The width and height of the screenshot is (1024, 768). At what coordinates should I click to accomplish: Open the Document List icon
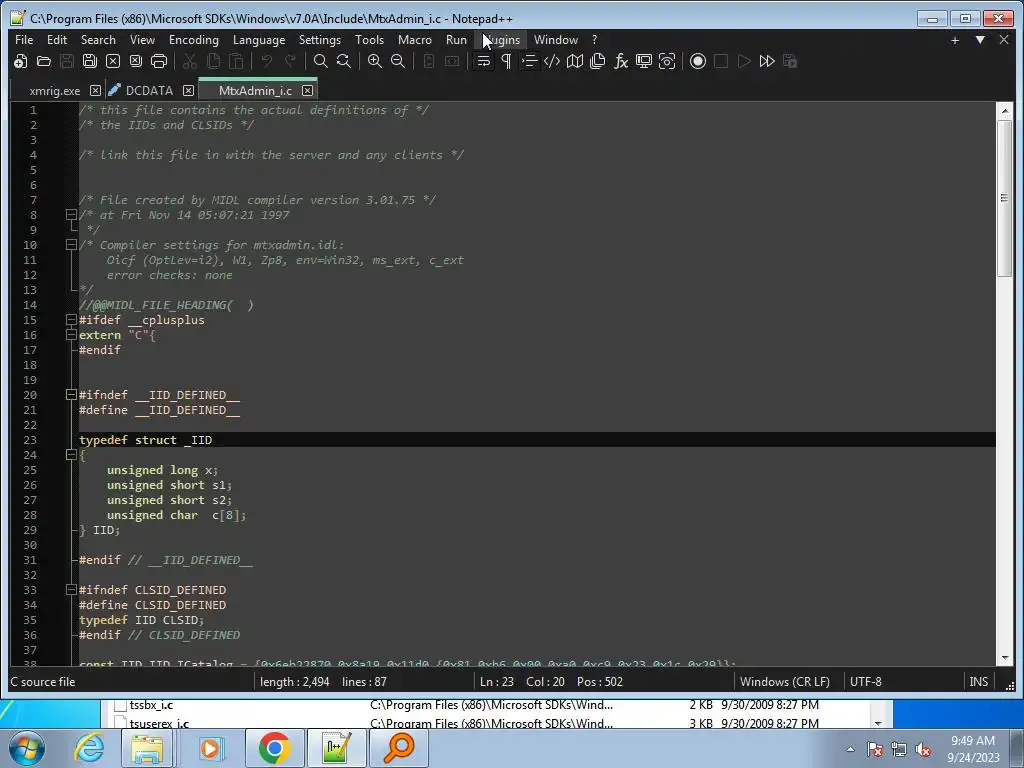[x=598, y=61]
